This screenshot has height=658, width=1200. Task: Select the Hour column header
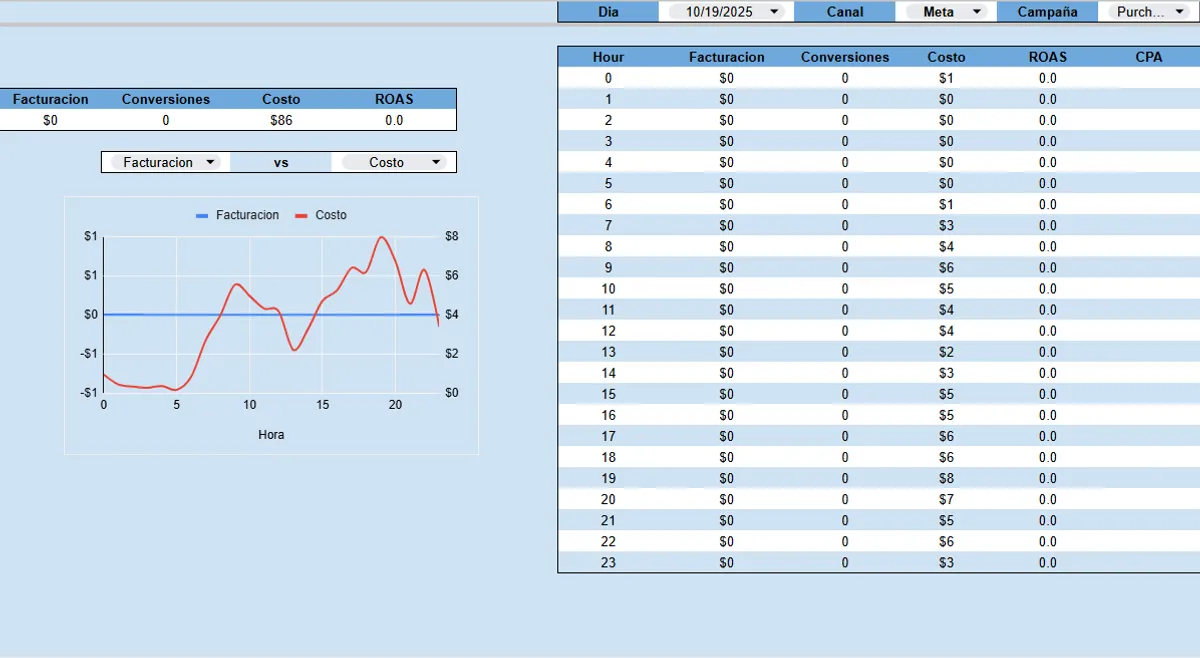[x=607, y=57]
